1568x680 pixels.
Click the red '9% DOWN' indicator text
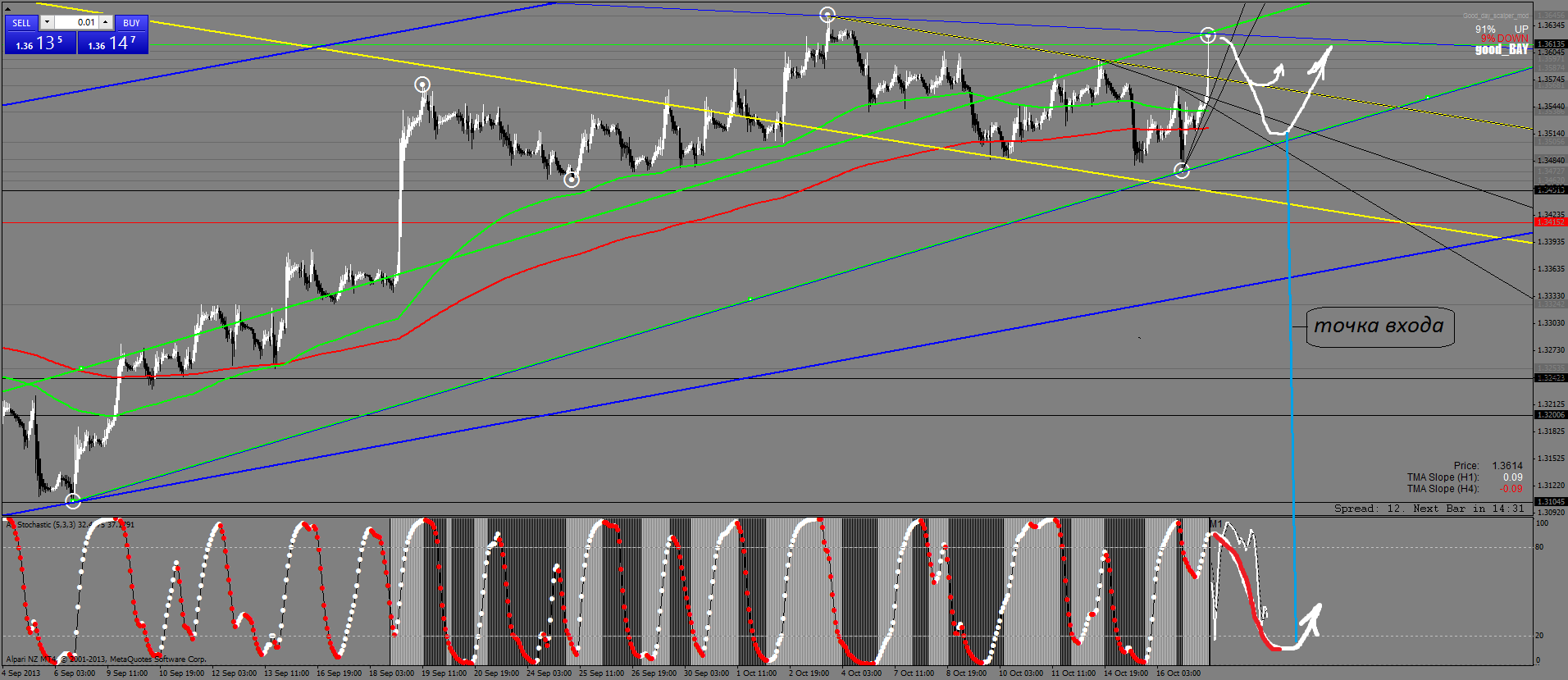pos(1505,39)
